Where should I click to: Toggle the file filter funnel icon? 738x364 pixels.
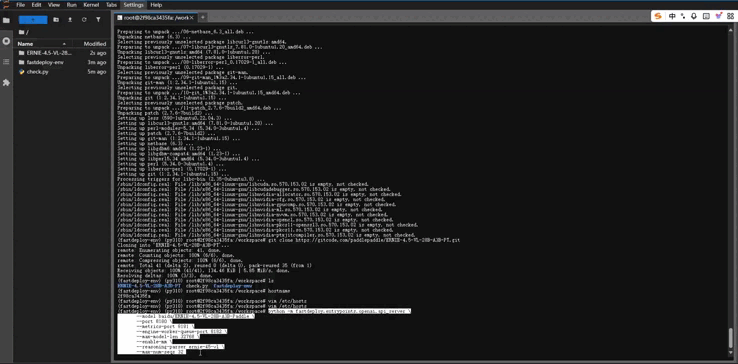click(x=98, y=20)
